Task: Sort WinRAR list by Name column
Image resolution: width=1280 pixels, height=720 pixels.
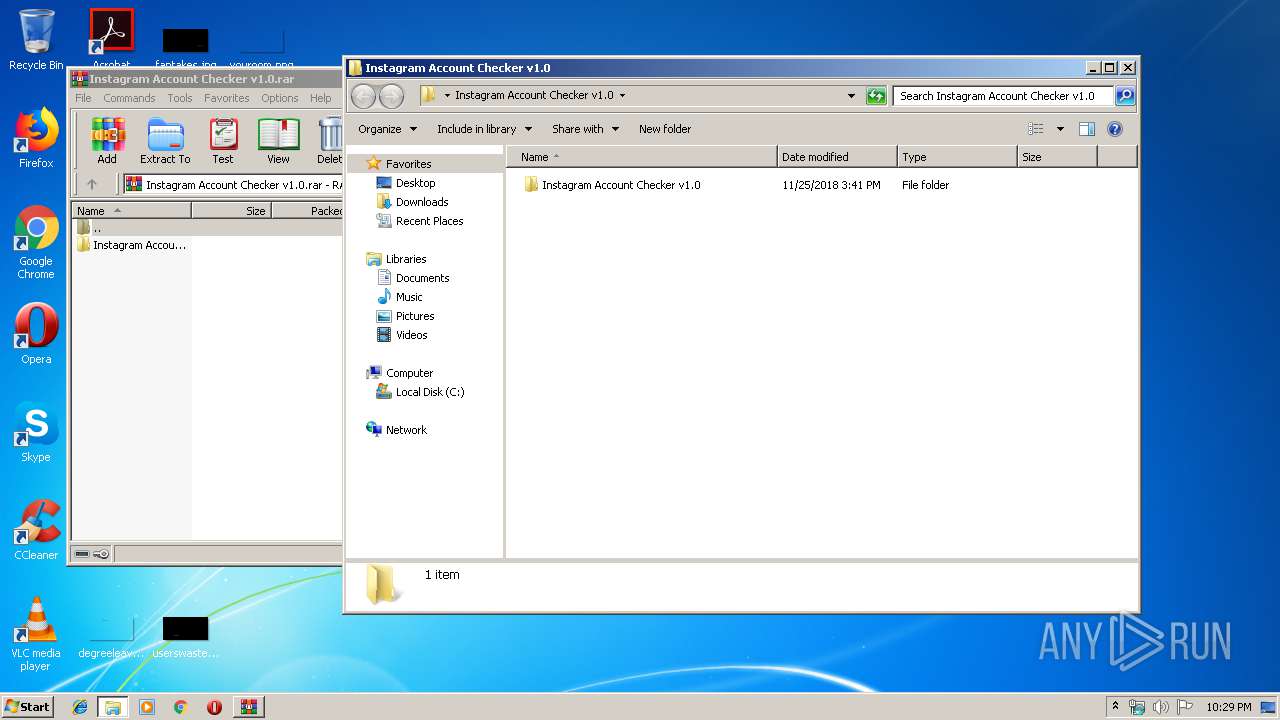Action: pyautogui.click(x=131, y=210)
